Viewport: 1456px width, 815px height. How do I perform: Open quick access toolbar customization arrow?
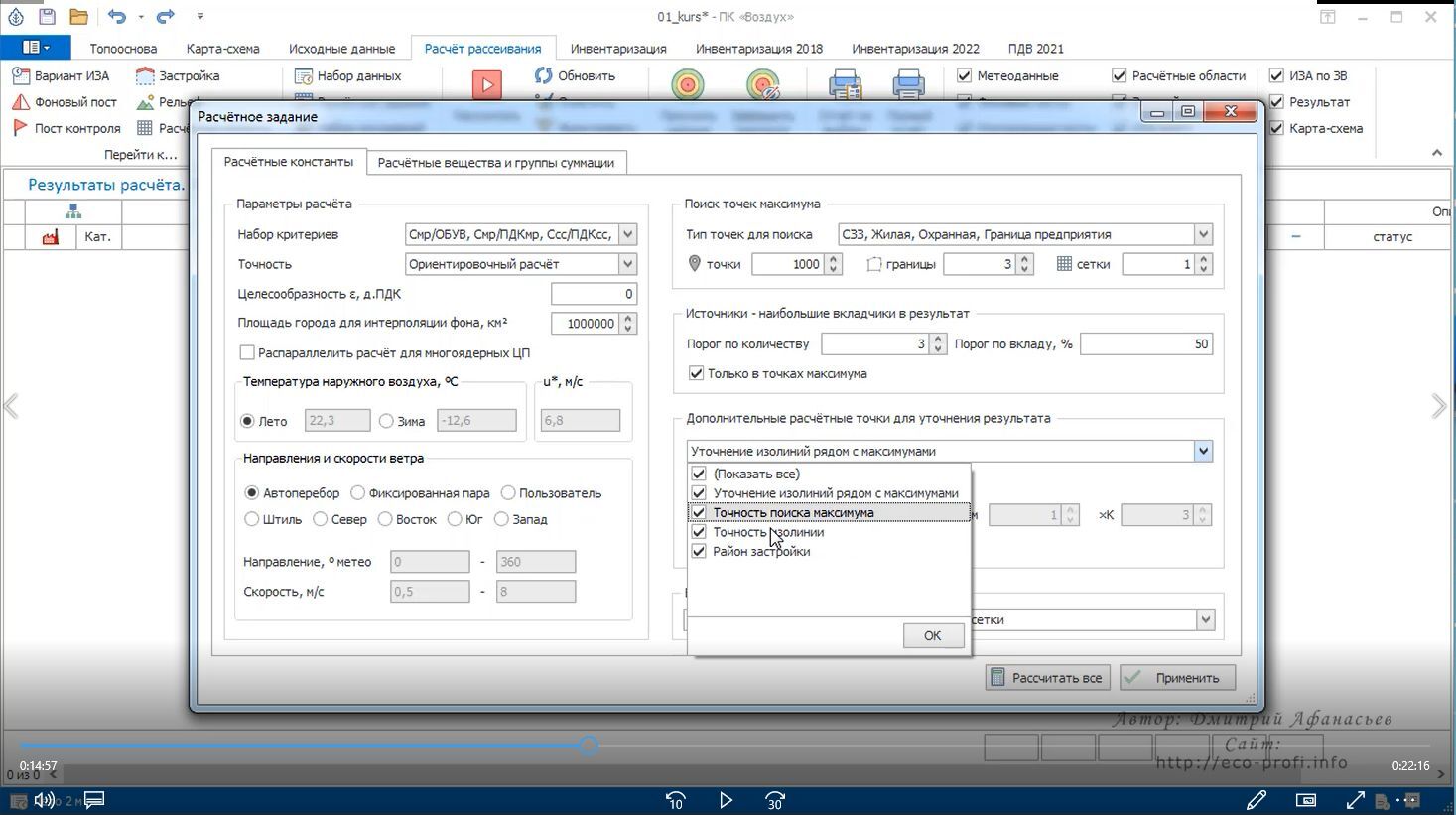[x=200, y=17]
